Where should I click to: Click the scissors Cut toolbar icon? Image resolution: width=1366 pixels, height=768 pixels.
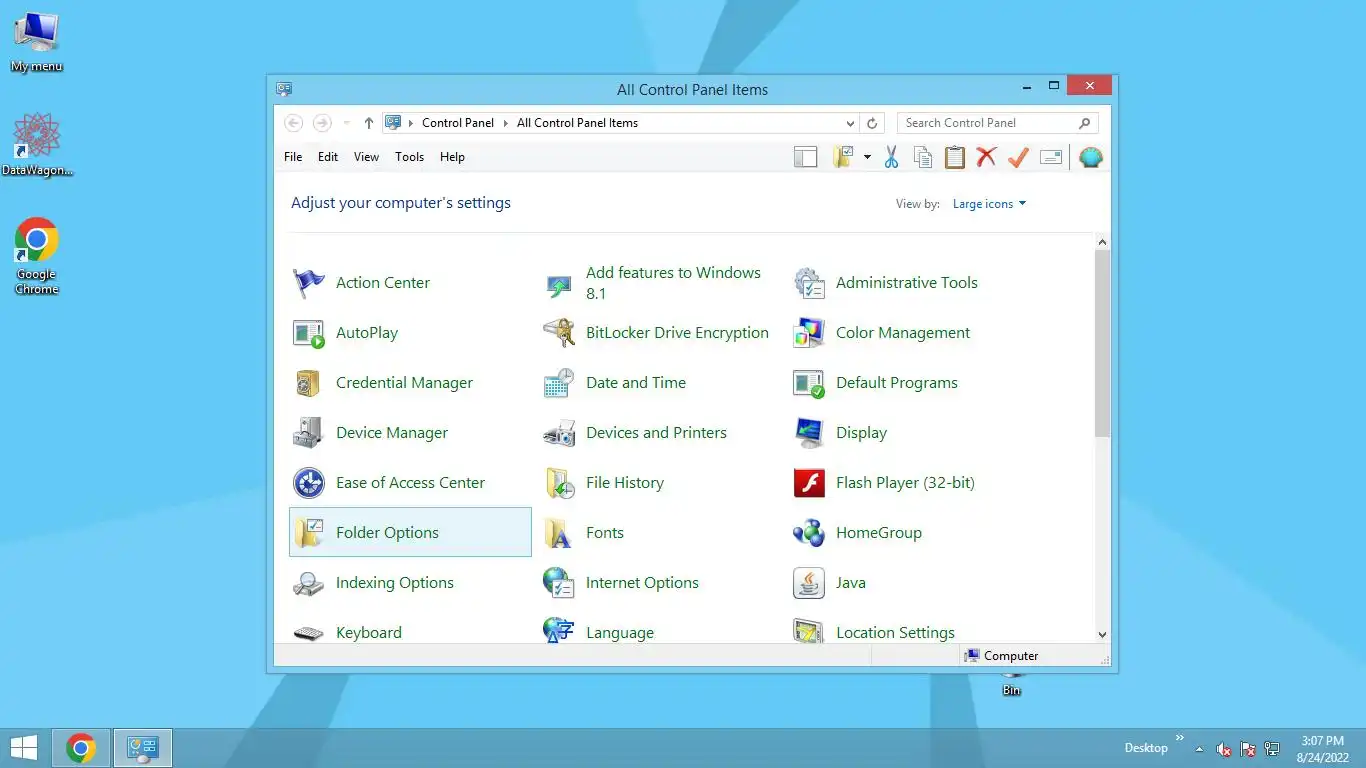click(x=891, y=157)
